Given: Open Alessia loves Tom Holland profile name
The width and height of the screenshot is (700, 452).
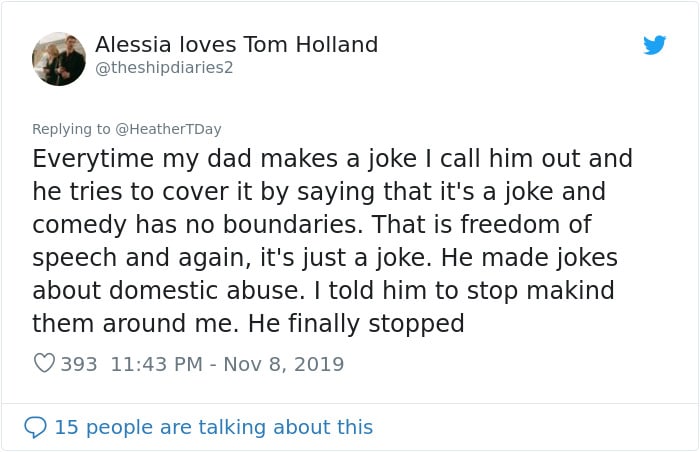Looking at the screenshot, I should point(236,45).
